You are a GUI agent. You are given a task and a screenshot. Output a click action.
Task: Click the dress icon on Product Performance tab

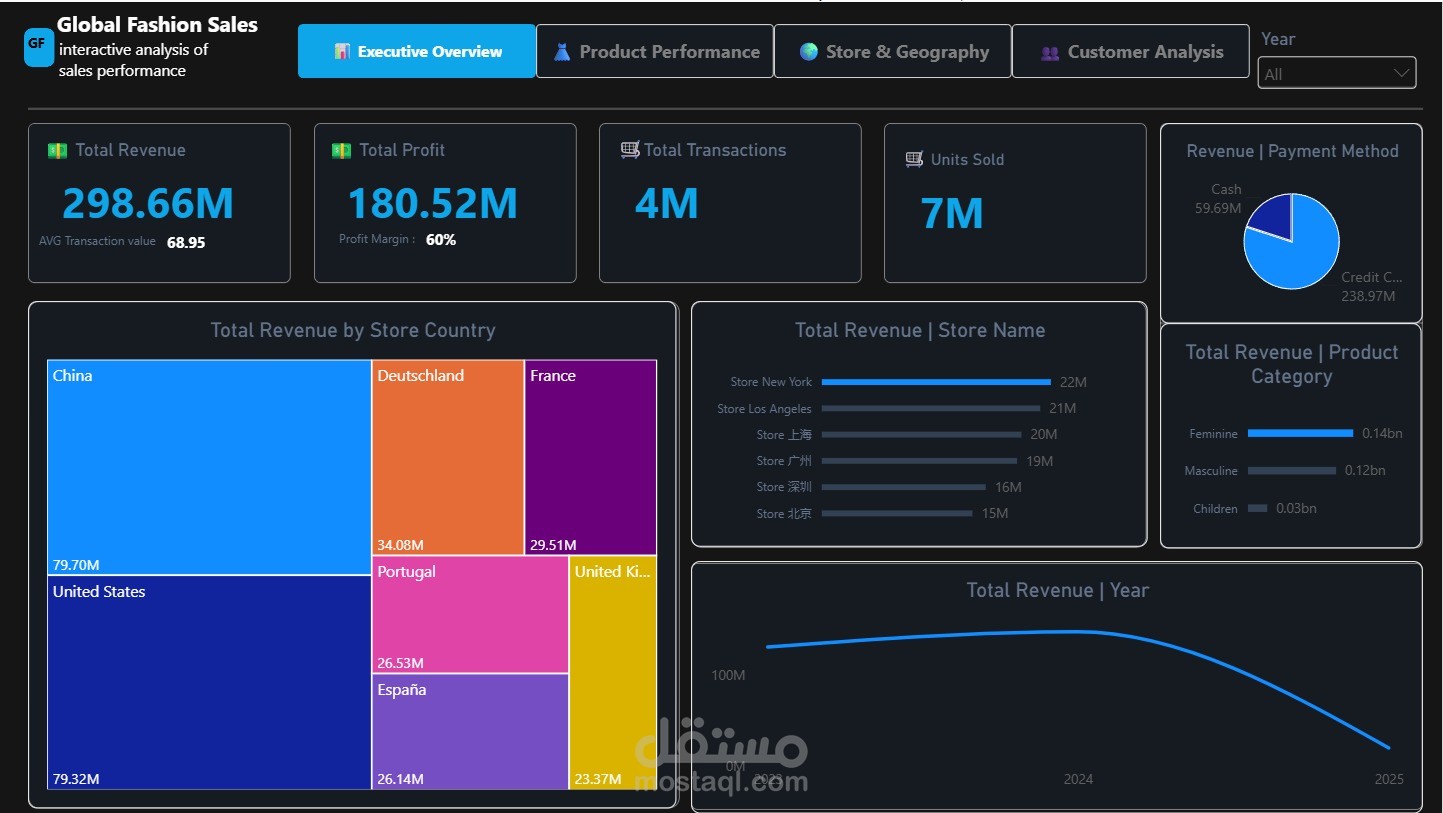(x=562, y=52)
